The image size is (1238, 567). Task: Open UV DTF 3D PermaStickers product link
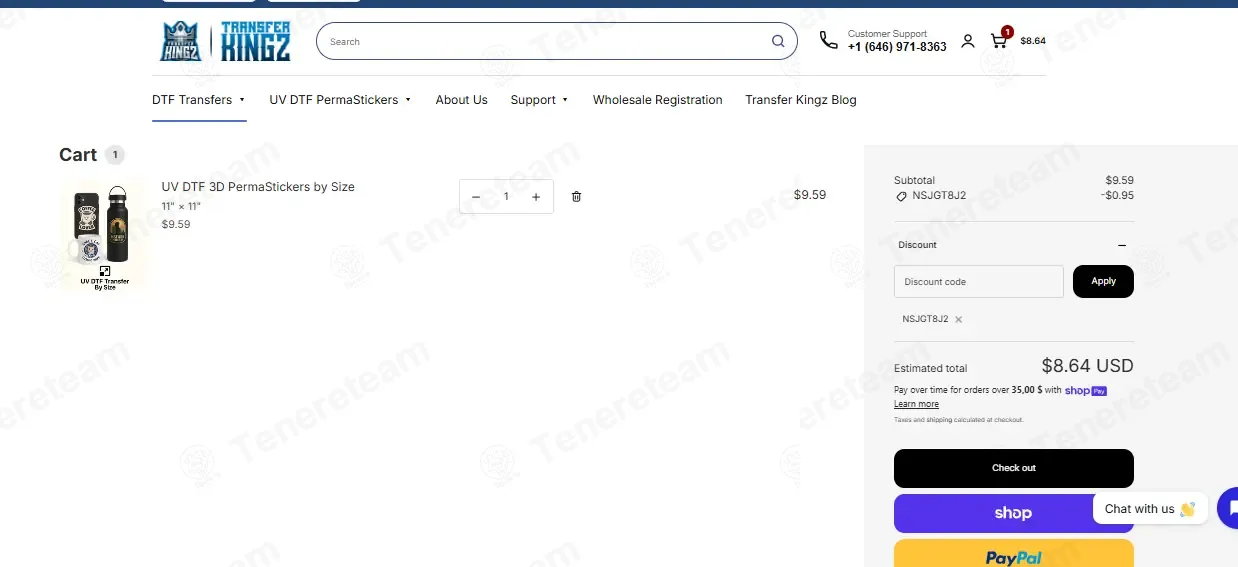[x=258, y=187]
